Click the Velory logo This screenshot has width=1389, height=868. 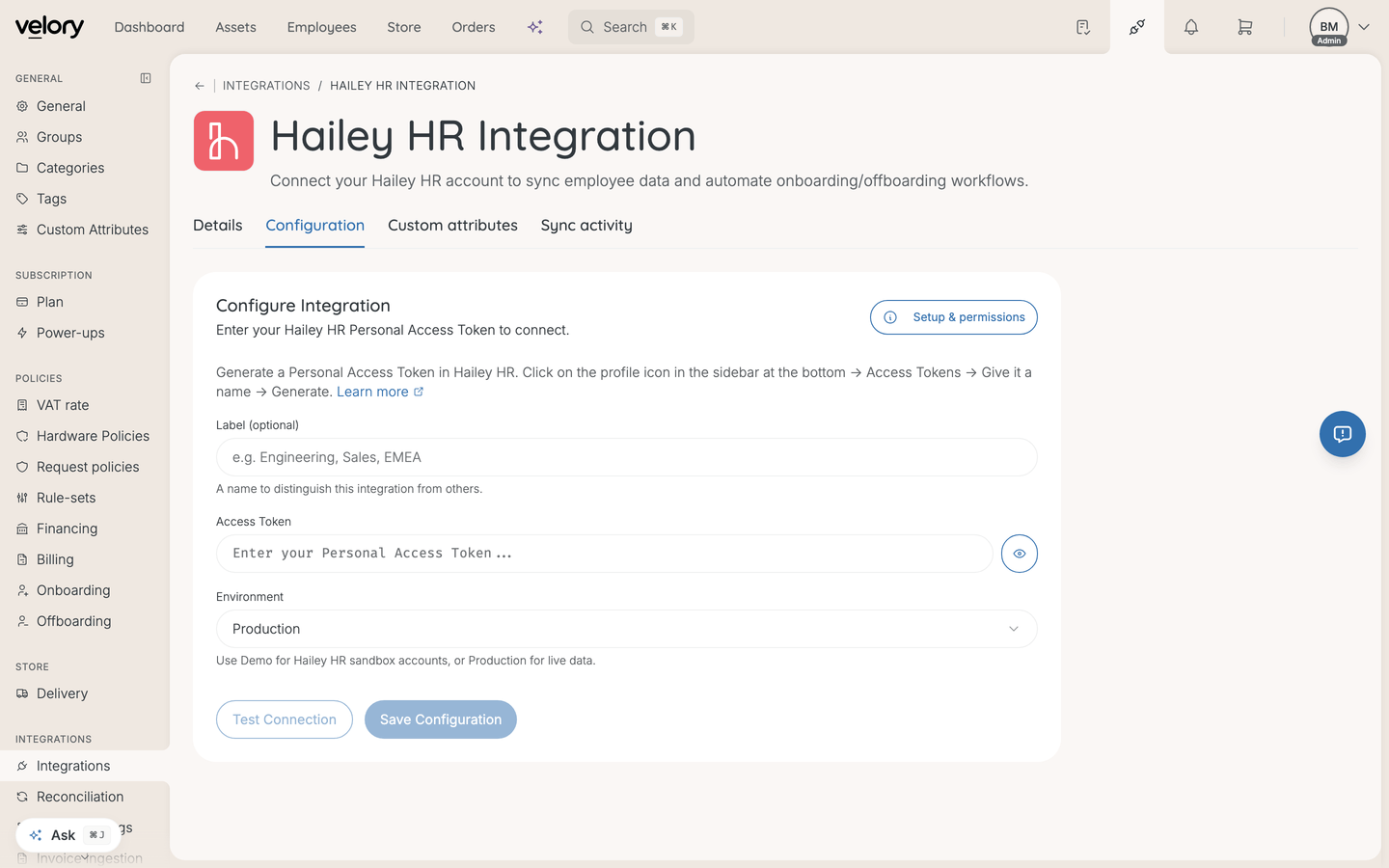coord(49,27)
